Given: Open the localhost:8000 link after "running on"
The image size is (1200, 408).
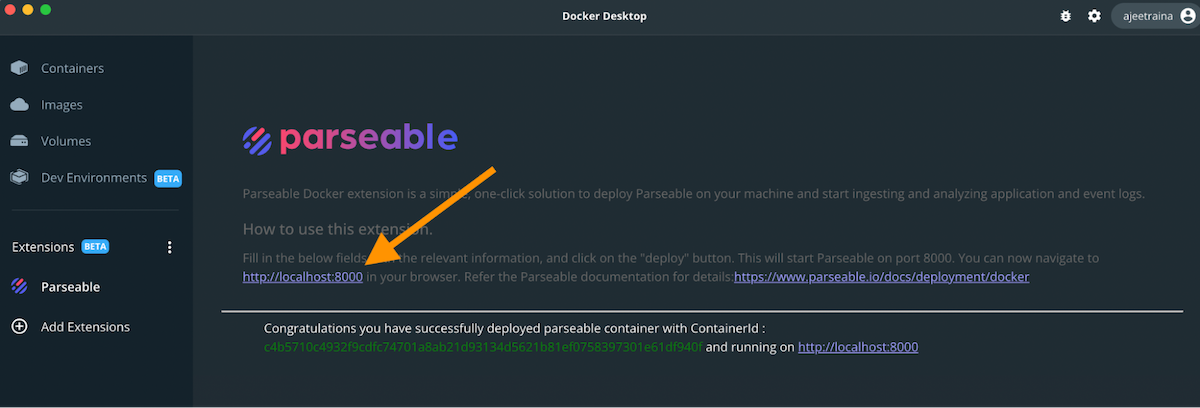Looking at the screenshot, I should 858,347.
